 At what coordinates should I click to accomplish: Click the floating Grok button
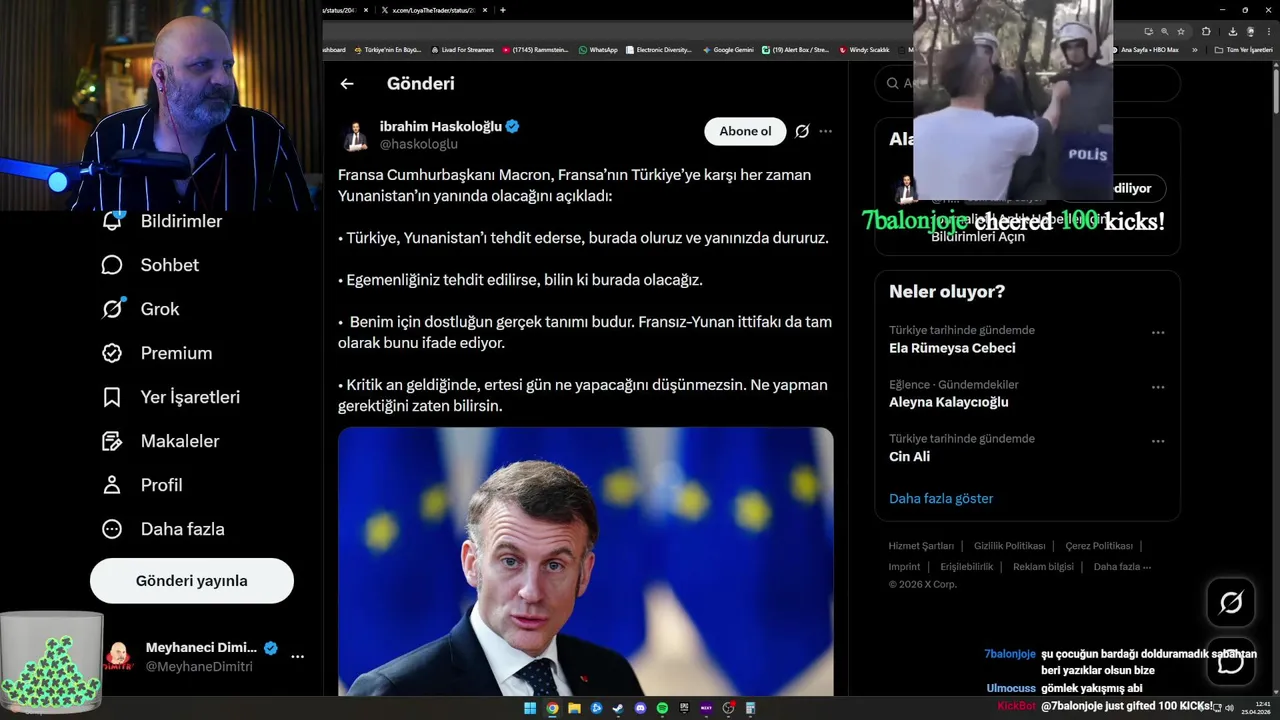click(1231, 602)
